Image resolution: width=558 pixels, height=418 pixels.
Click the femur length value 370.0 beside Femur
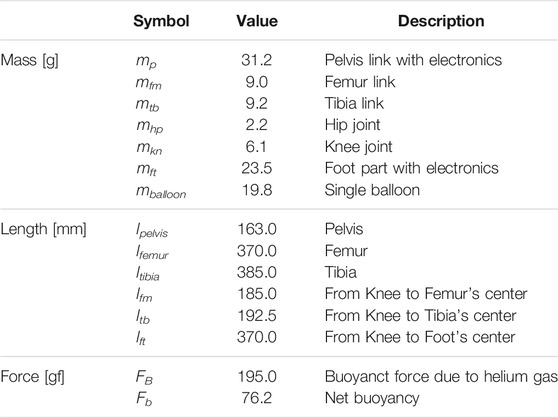click(x=257, y=251)
